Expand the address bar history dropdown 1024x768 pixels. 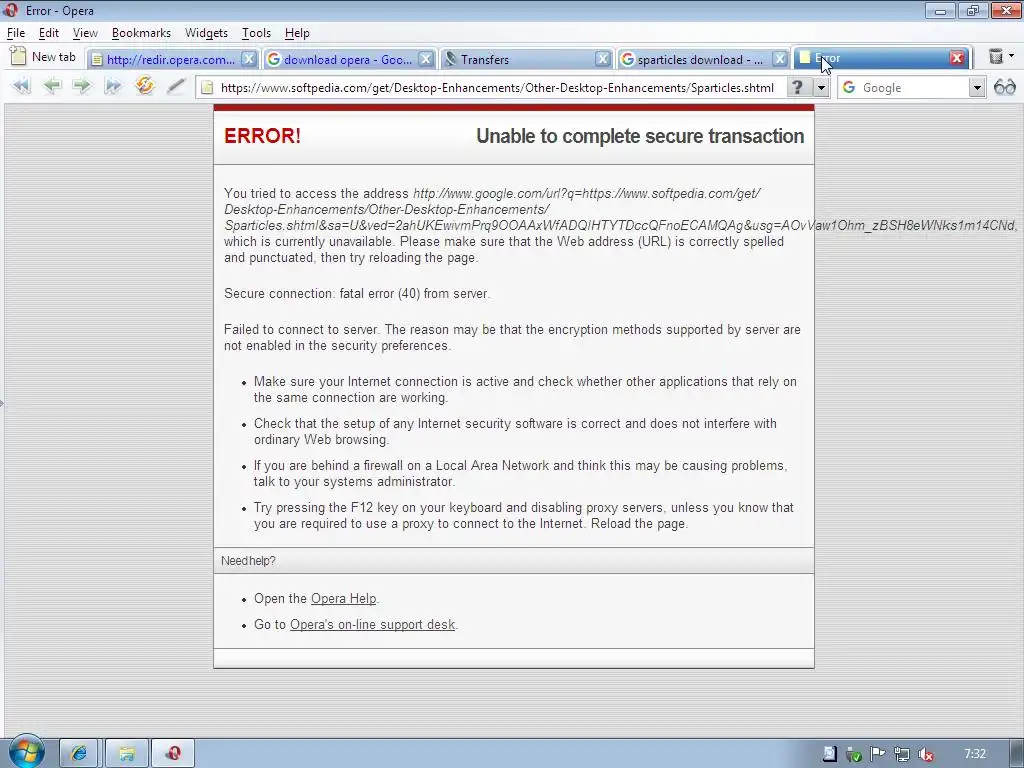tap(821, 88)
